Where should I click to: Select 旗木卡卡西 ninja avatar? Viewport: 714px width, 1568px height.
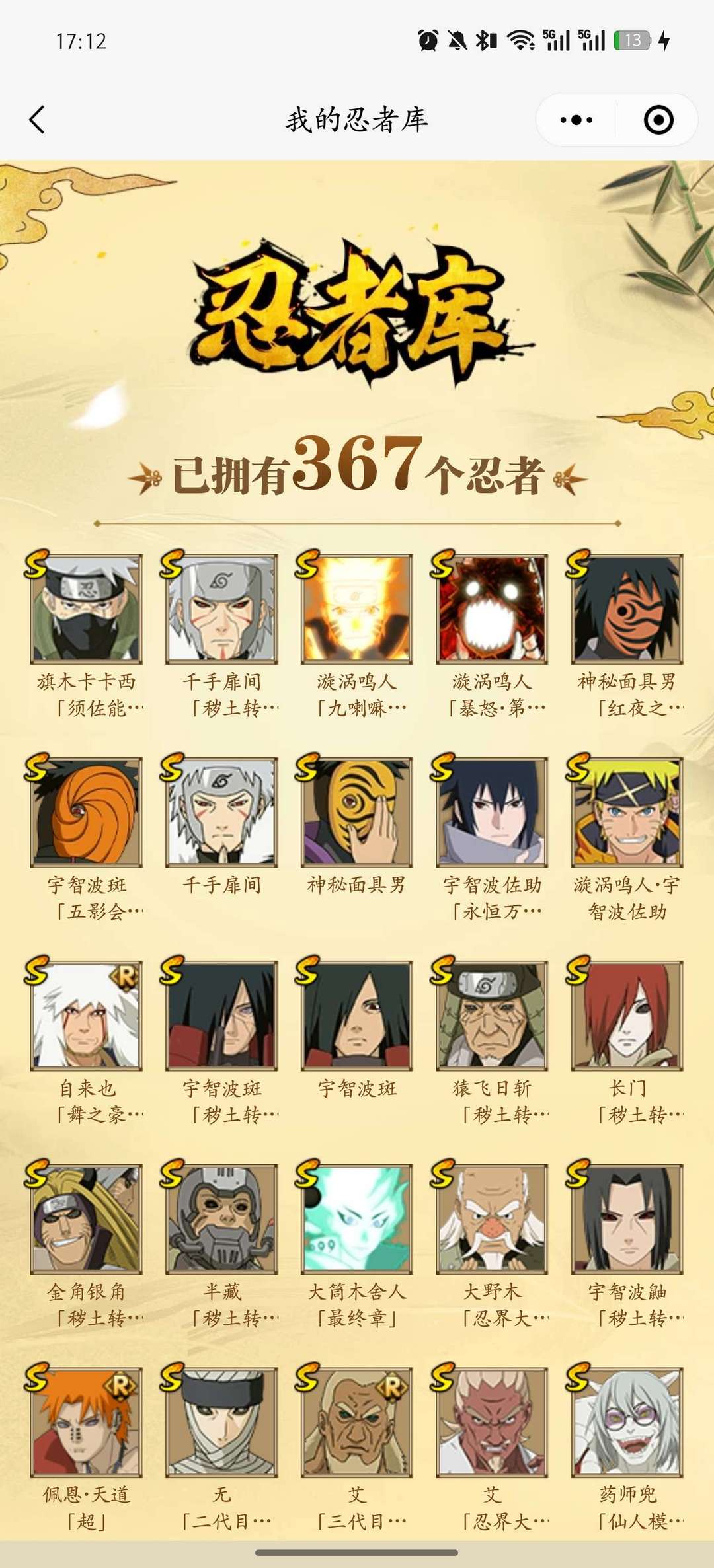coord(87,609)
